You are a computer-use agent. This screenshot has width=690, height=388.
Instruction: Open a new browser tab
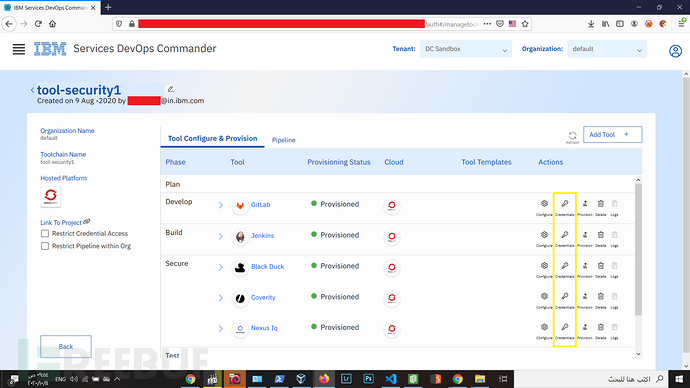coord(108,7)
